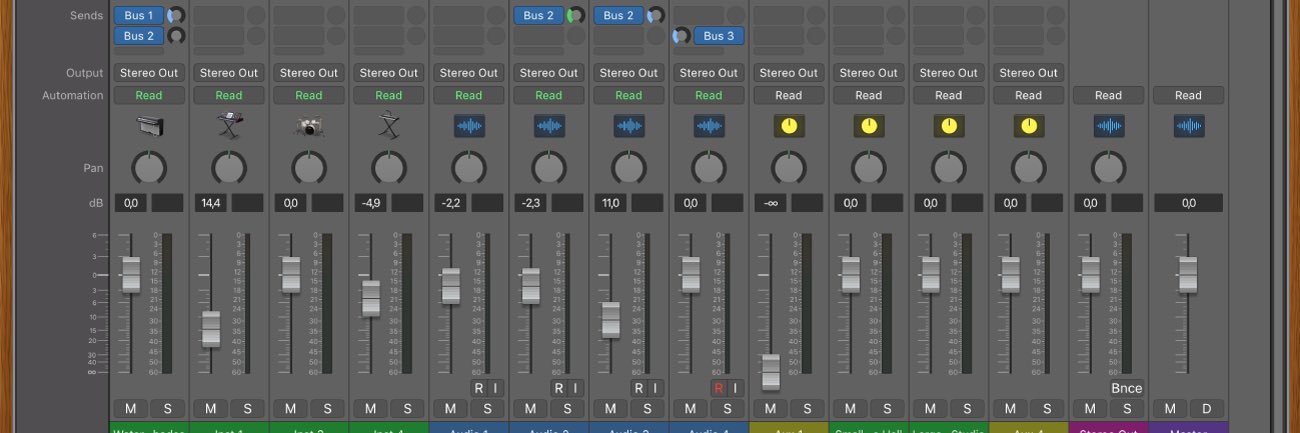The height and width of the screenshot is (433, 1300).
Task: Toggle the red record-enable R button
Action: [x=718, y=388]
